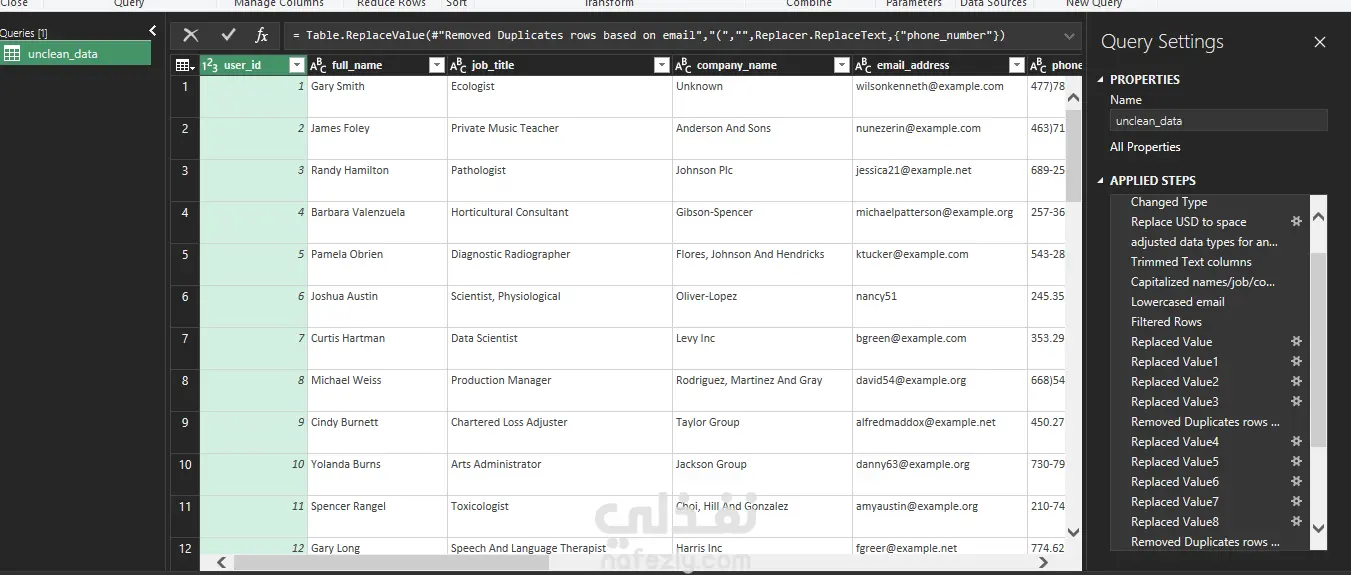Open settings gear for Replace USD to space
1351x575 pixels.
(x=1296, y=222)
